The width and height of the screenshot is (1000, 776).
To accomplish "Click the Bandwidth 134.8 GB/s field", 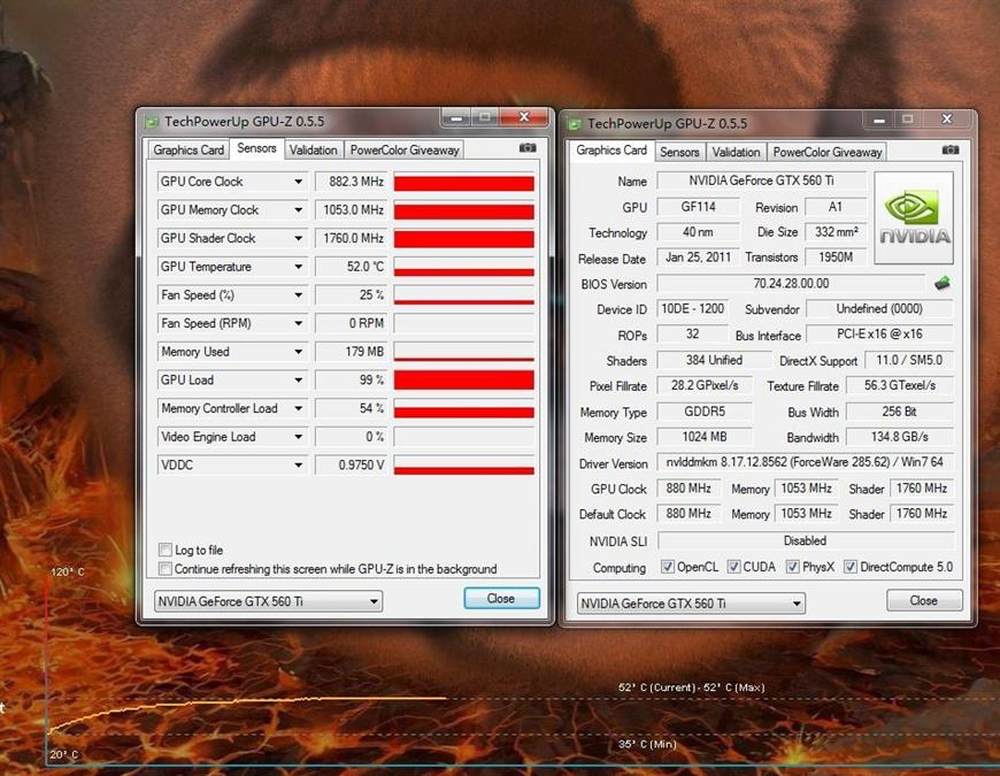I will [900, 437].
